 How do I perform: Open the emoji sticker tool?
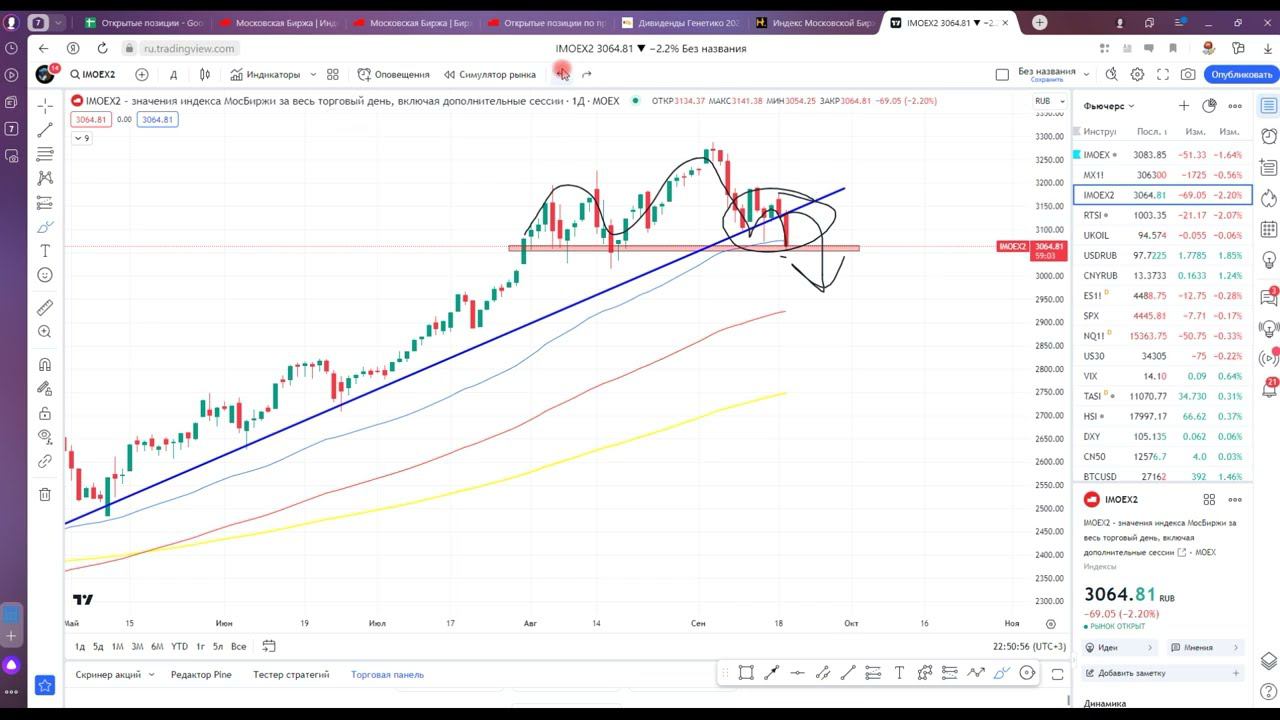tap(45, 275)
